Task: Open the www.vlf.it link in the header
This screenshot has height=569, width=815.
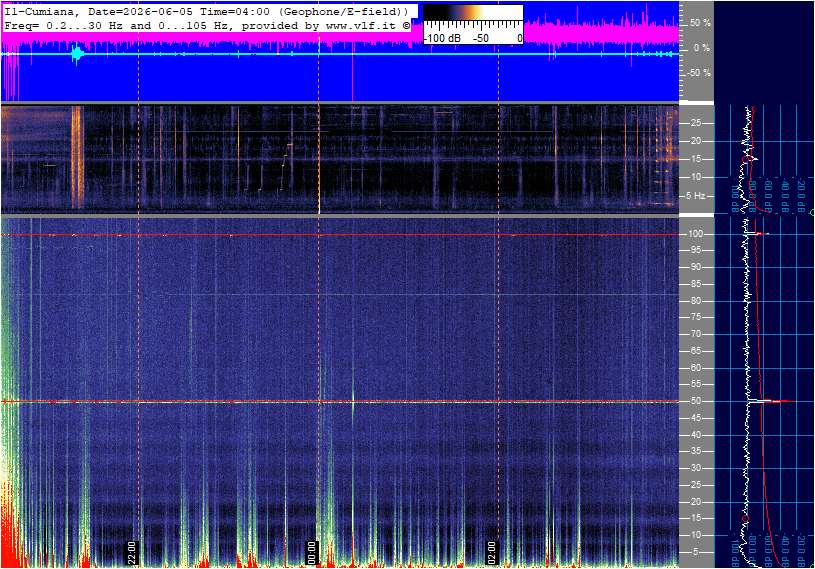Action: pos(363,25)
